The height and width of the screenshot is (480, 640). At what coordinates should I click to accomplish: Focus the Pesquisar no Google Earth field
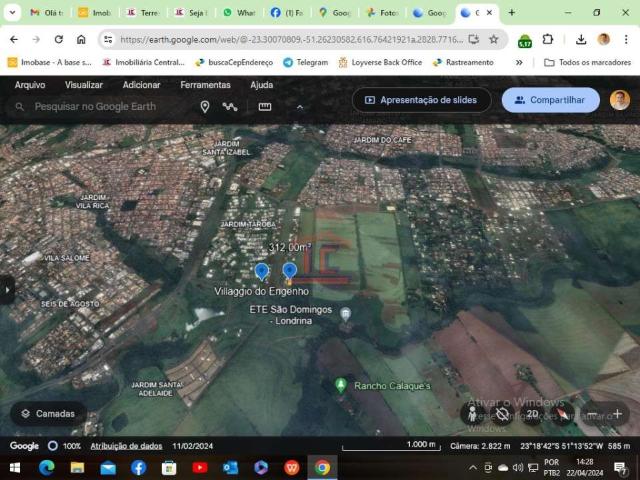click(95, 107)
